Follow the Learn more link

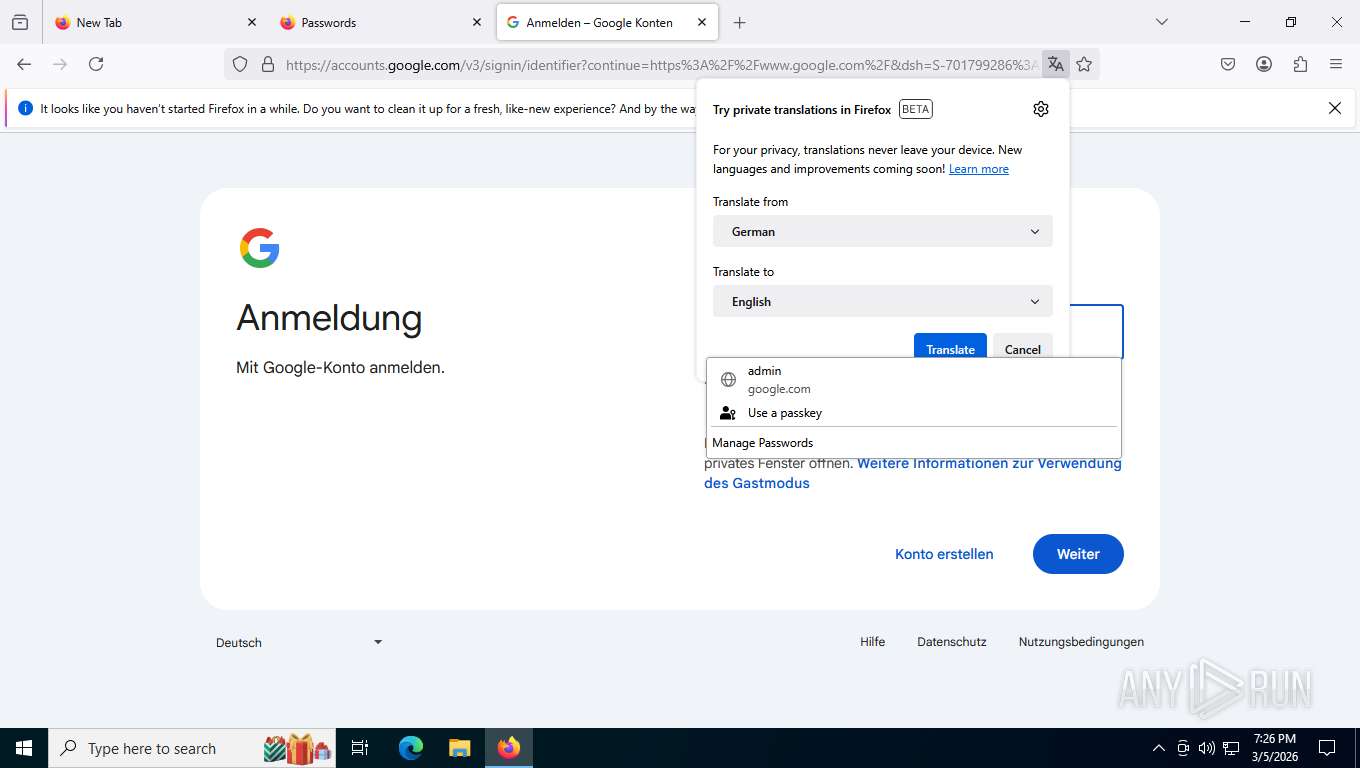point(978,169)
